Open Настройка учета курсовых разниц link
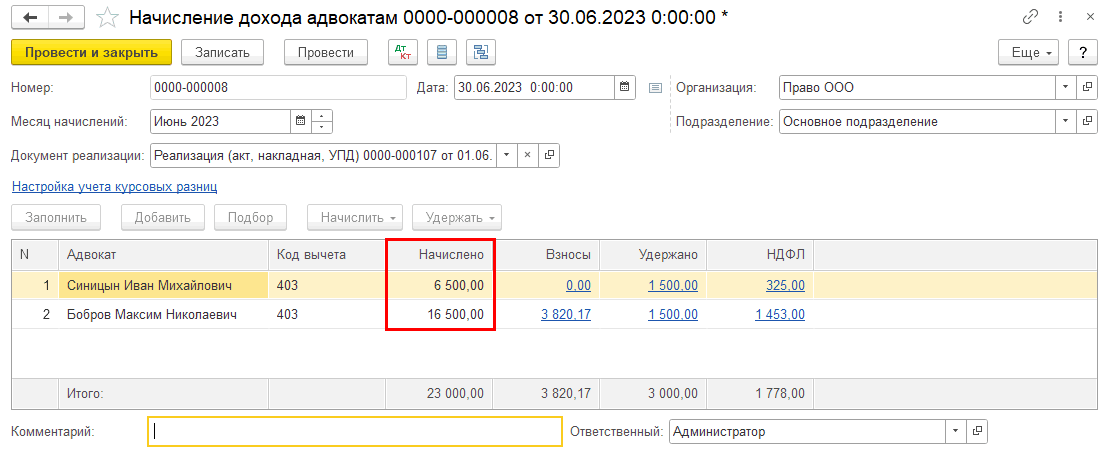This screenshot has width=1114, height=452. tap(114, 186)
